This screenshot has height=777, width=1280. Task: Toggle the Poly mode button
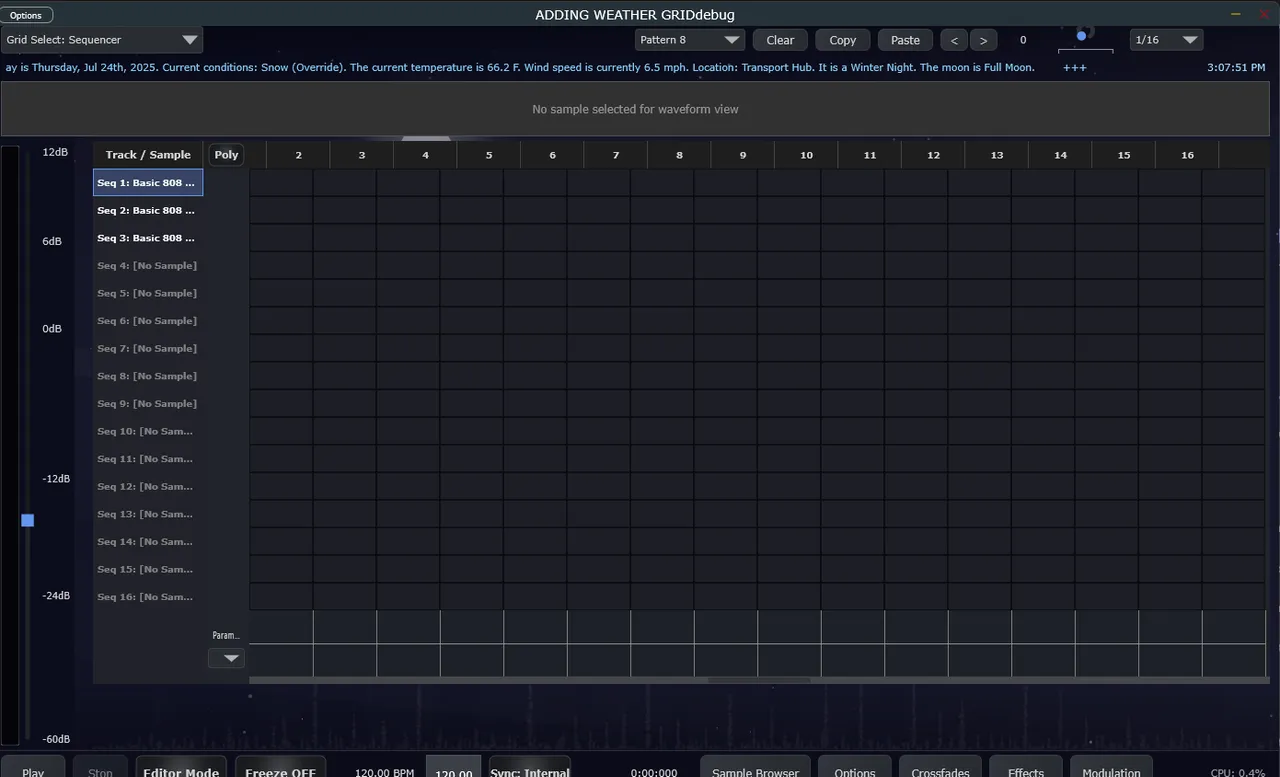[226, 154]
